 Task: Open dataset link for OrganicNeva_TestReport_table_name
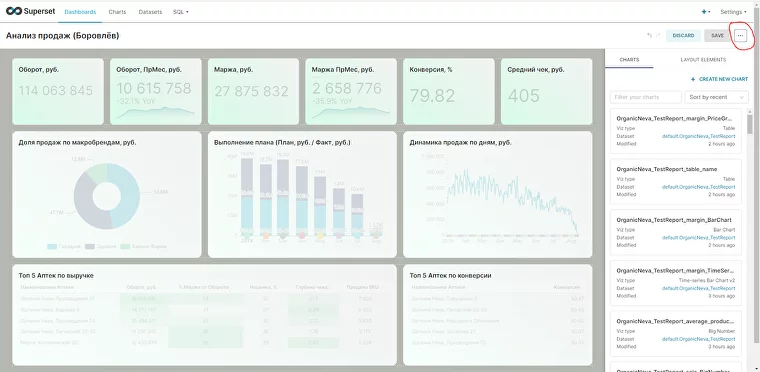point(698,187)
